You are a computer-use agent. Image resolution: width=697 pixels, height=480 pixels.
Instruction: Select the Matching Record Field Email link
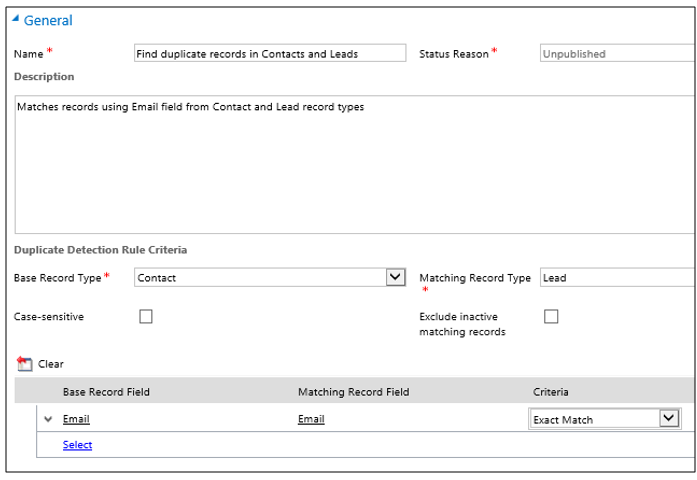(311, 419)
